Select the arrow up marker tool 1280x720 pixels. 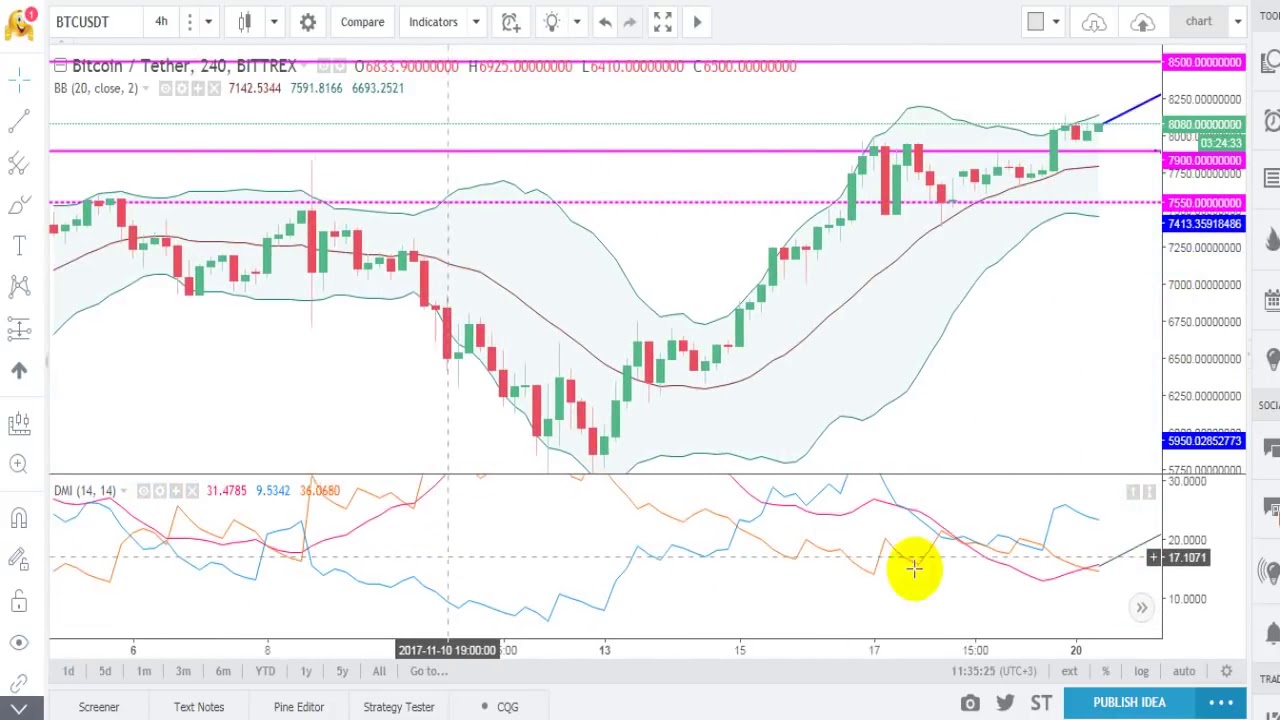19,370
